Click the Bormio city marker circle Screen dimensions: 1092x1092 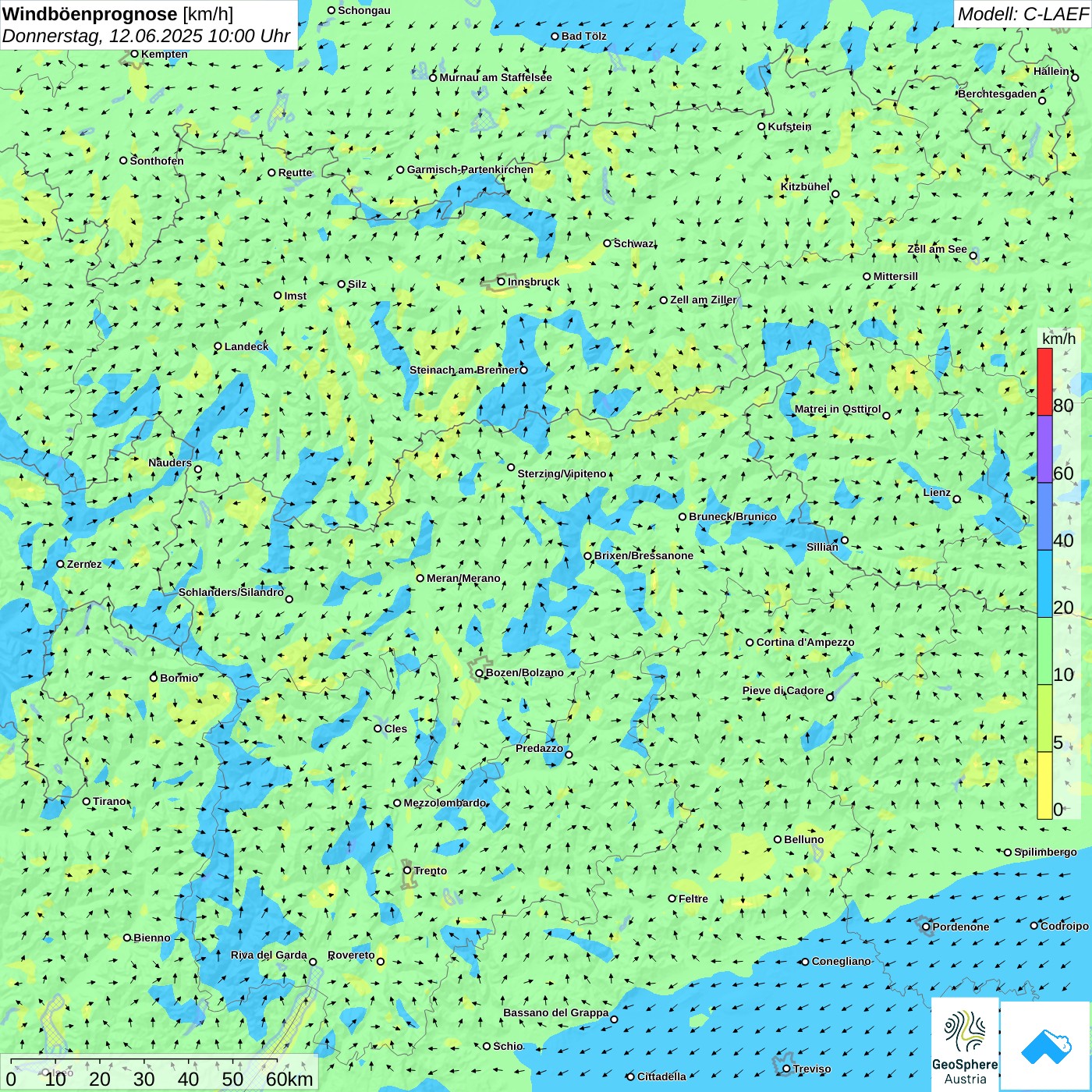pyautogui.click(x=154, y=677)
